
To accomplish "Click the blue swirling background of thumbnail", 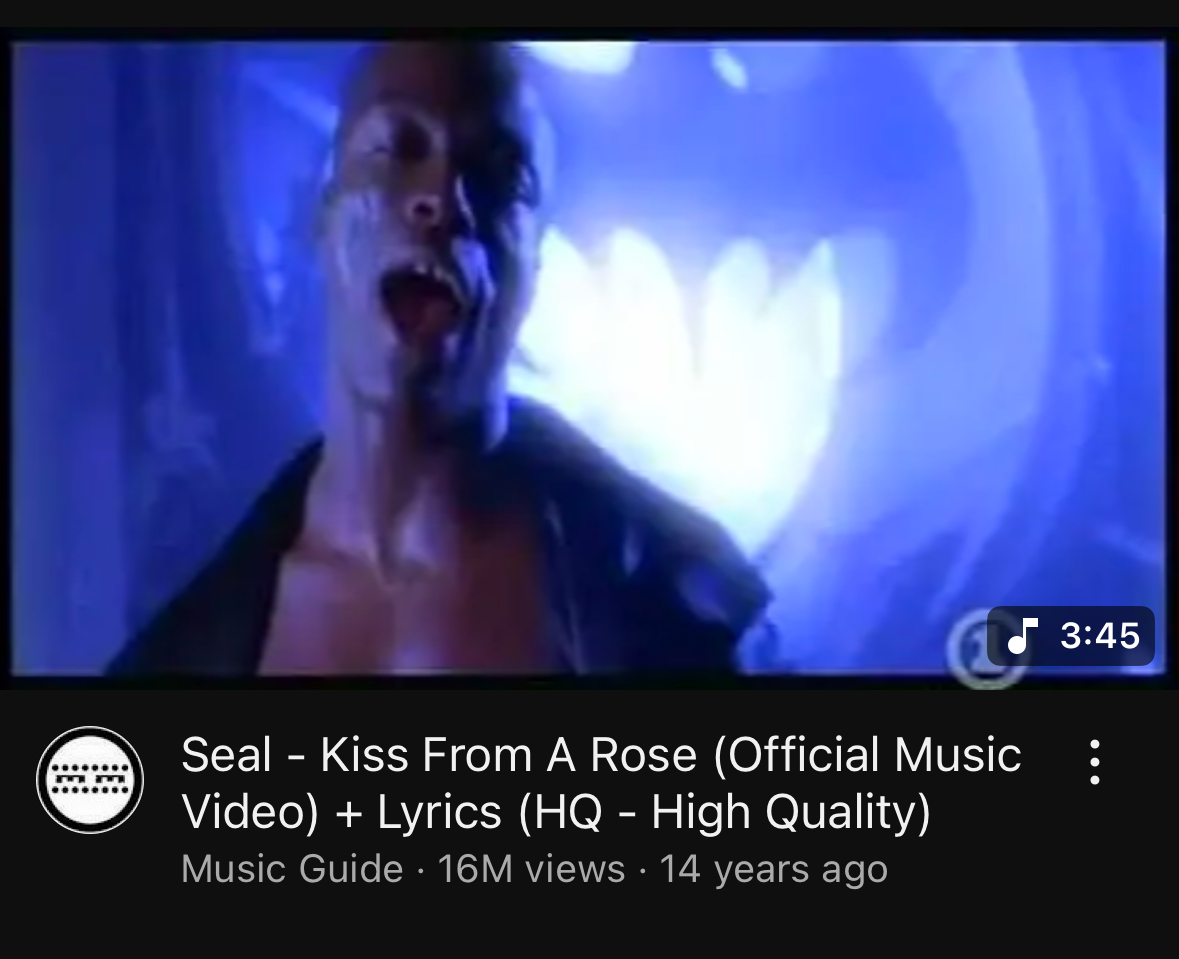I will 977,301.
